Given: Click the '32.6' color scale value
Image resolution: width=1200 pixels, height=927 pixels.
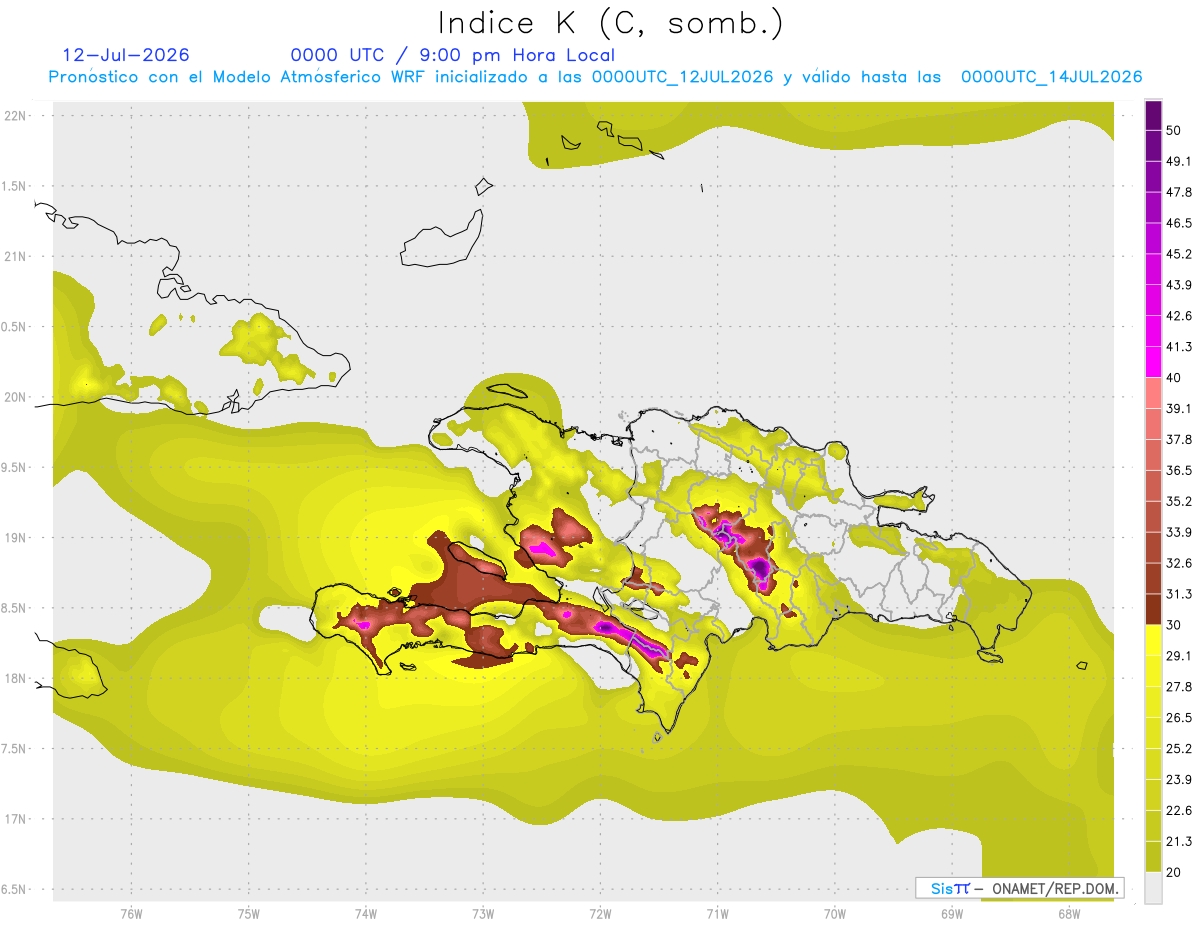Looking at the screenshot, I should tap(1179, 563).
